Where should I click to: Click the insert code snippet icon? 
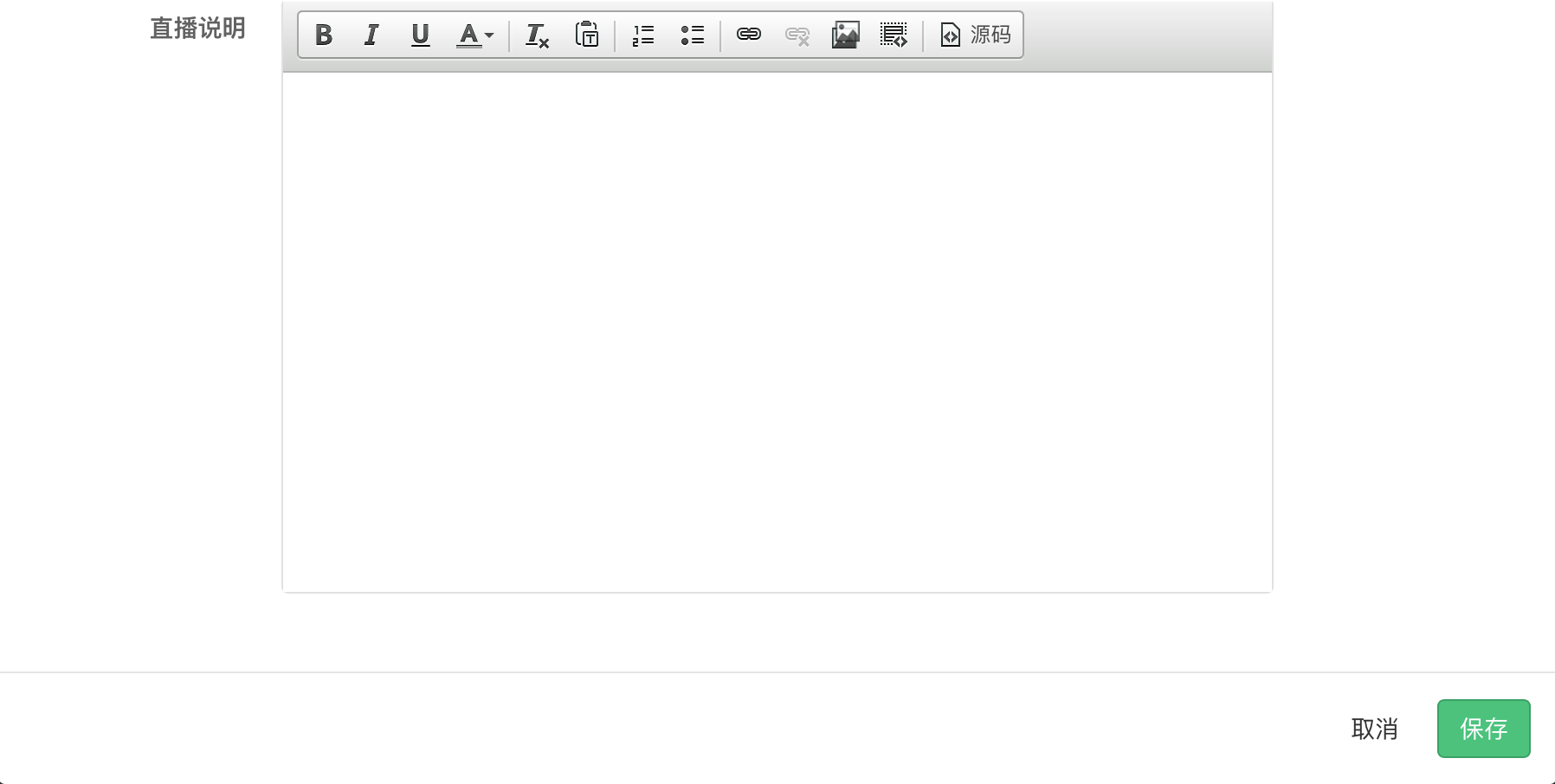pyautogui.click(x=894, y=35)
